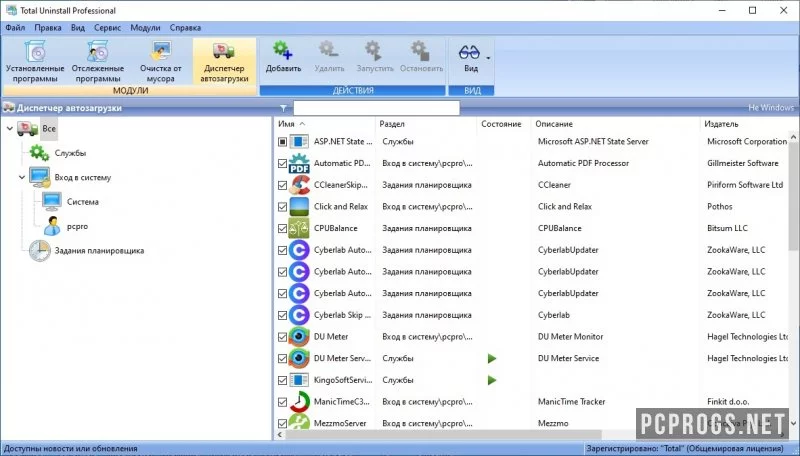Click DU Meter row icon

(299, 337)
